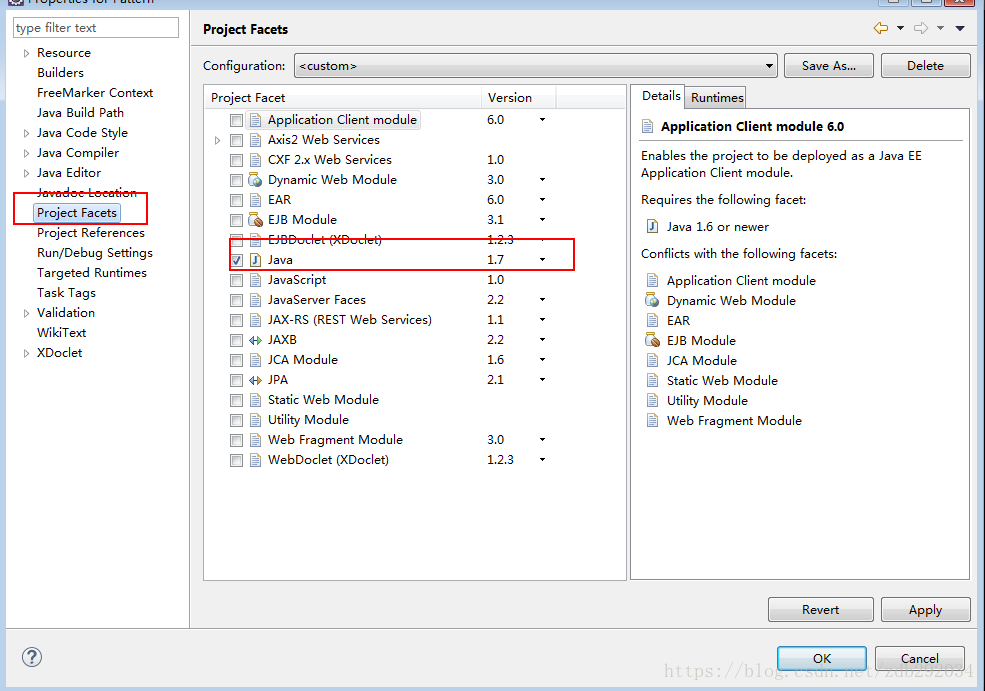985x691 pixels.
Task: Confirm with the OK button
Action: click(822, 658)
